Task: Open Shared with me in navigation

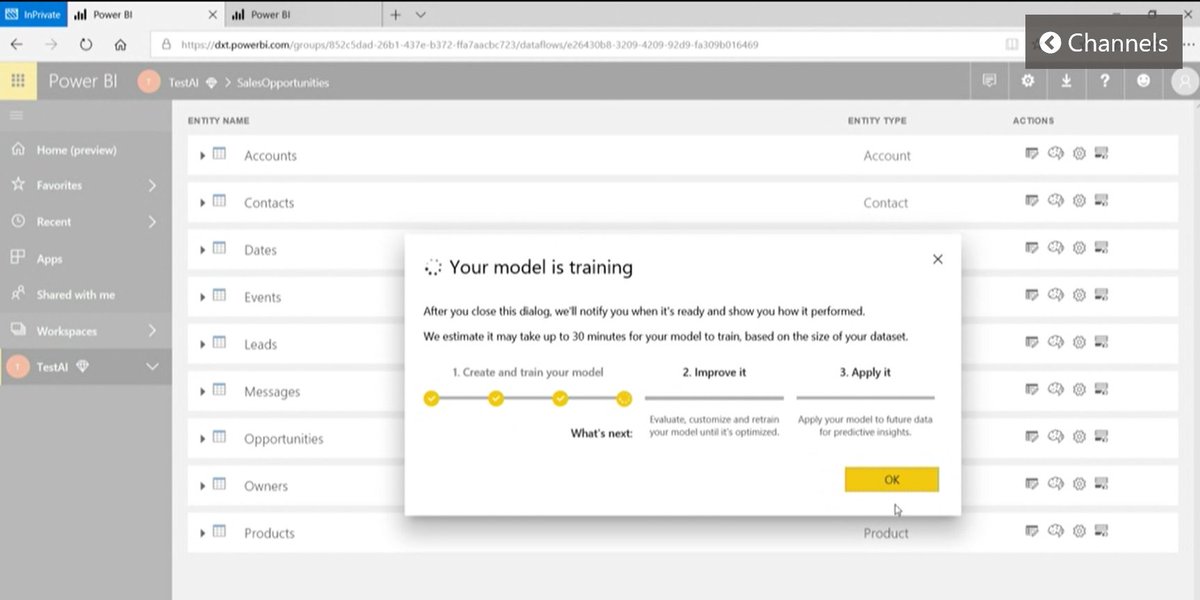Action: [76, 295]
